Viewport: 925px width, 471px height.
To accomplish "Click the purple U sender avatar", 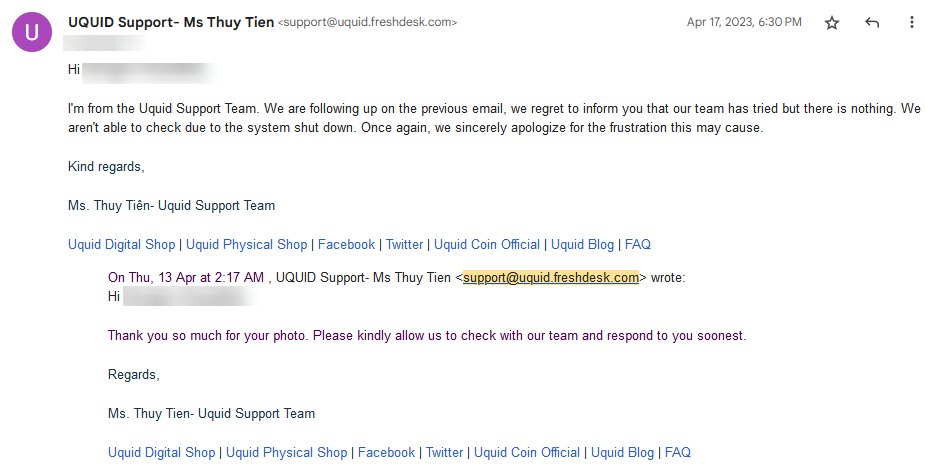I will pos(32,32).
